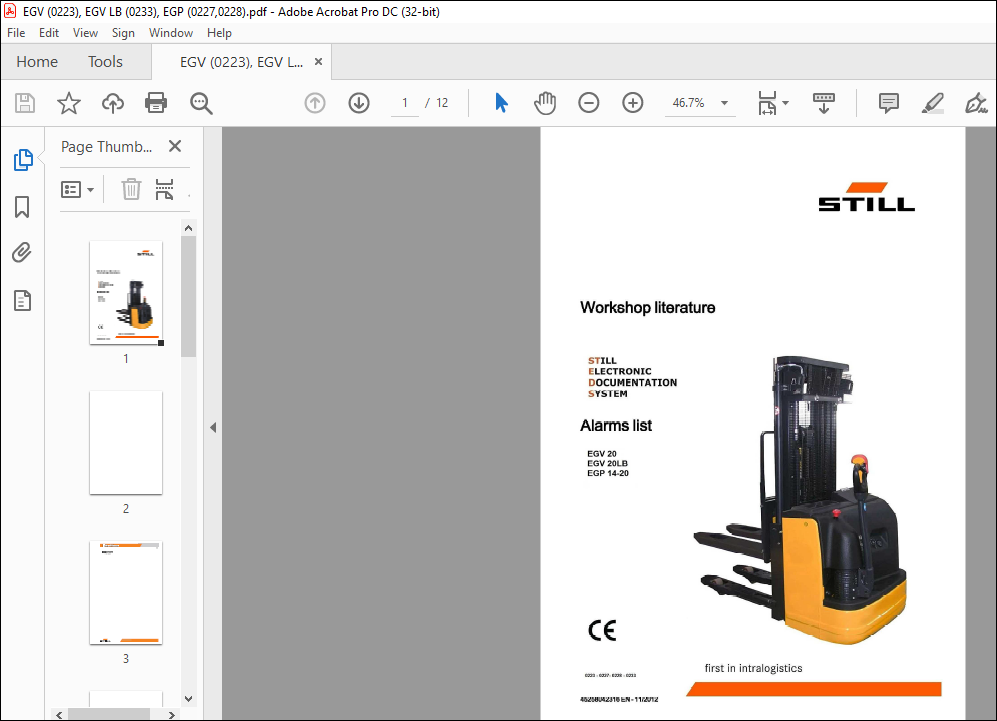Go to next page arrow
The image size is (997, 721).
tap(359, 103)
